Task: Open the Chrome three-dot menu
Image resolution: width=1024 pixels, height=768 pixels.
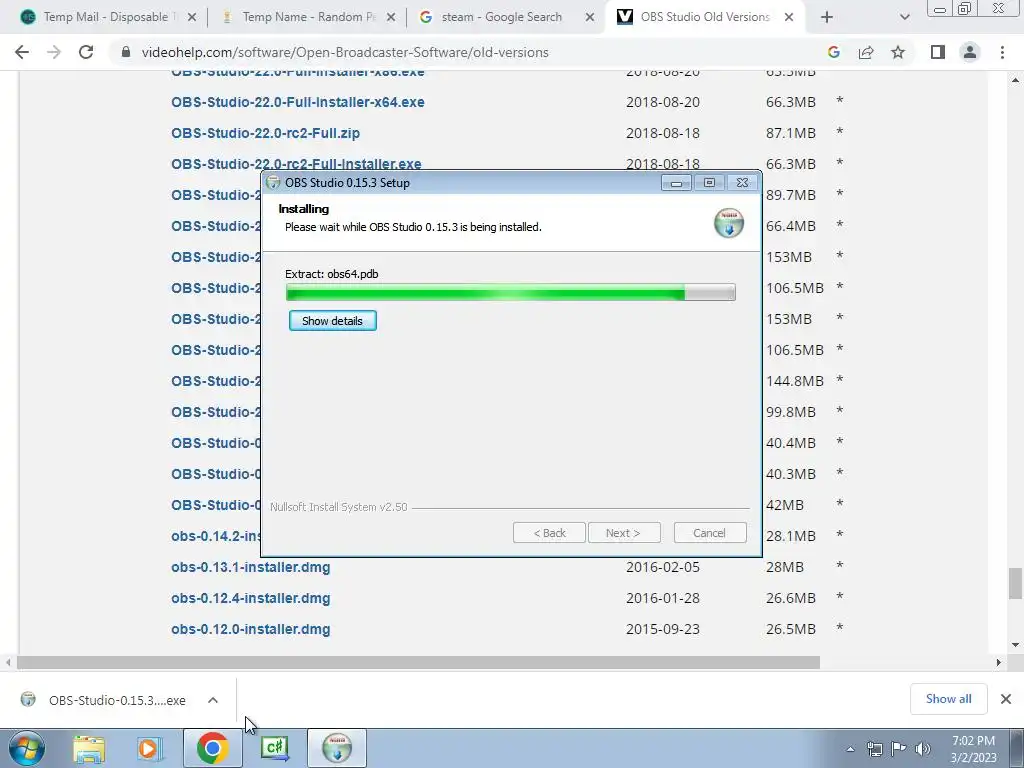Action: 1002,52
